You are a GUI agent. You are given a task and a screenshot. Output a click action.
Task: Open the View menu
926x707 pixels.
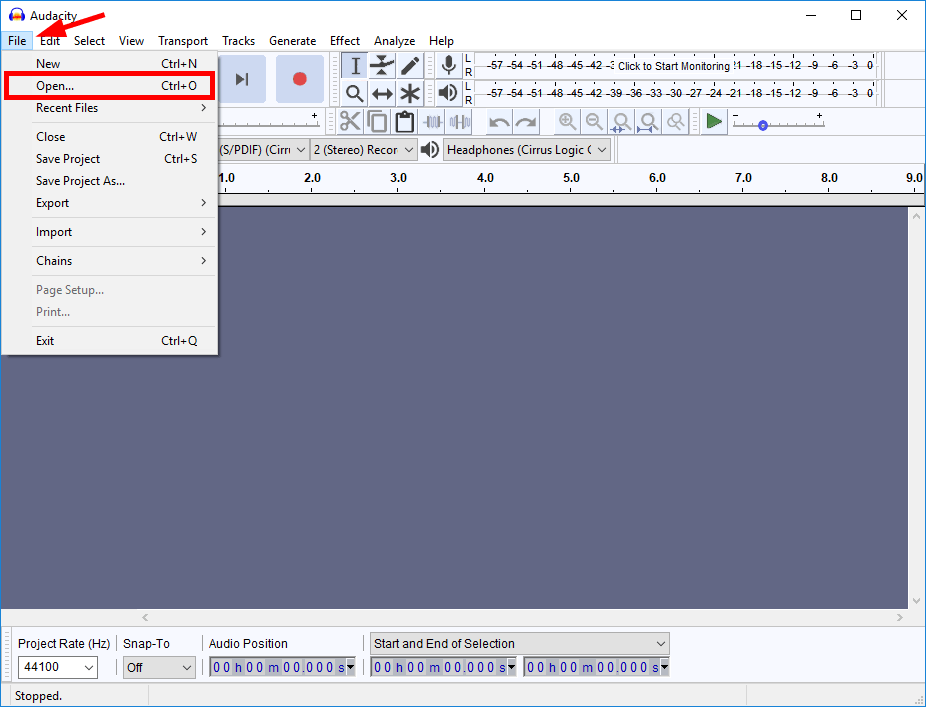(131, 41)
